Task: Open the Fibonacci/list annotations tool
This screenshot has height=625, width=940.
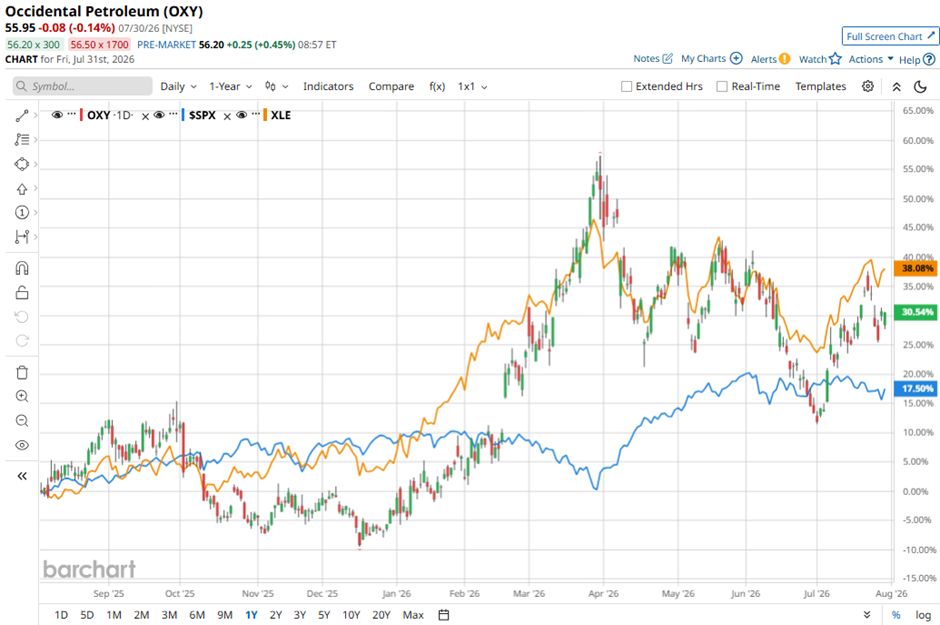Action: tap(22, 140)
